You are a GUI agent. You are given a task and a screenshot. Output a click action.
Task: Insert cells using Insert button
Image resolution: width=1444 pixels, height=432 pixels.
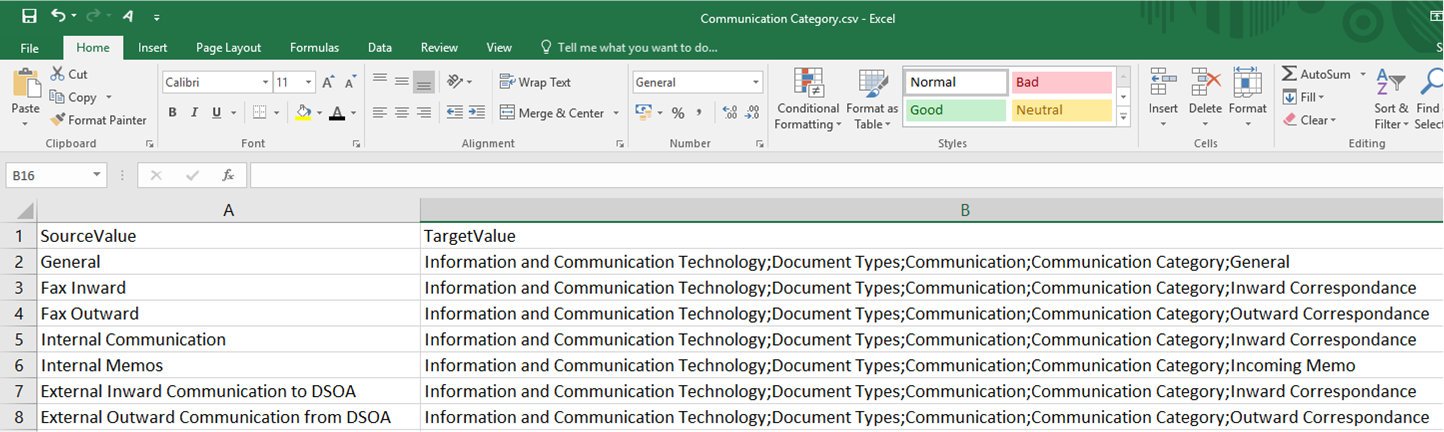(1163, 99)
